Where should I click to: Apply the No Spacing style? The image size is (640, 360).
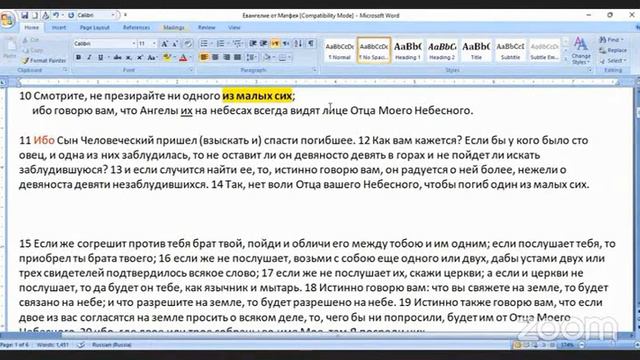(374, 51)
